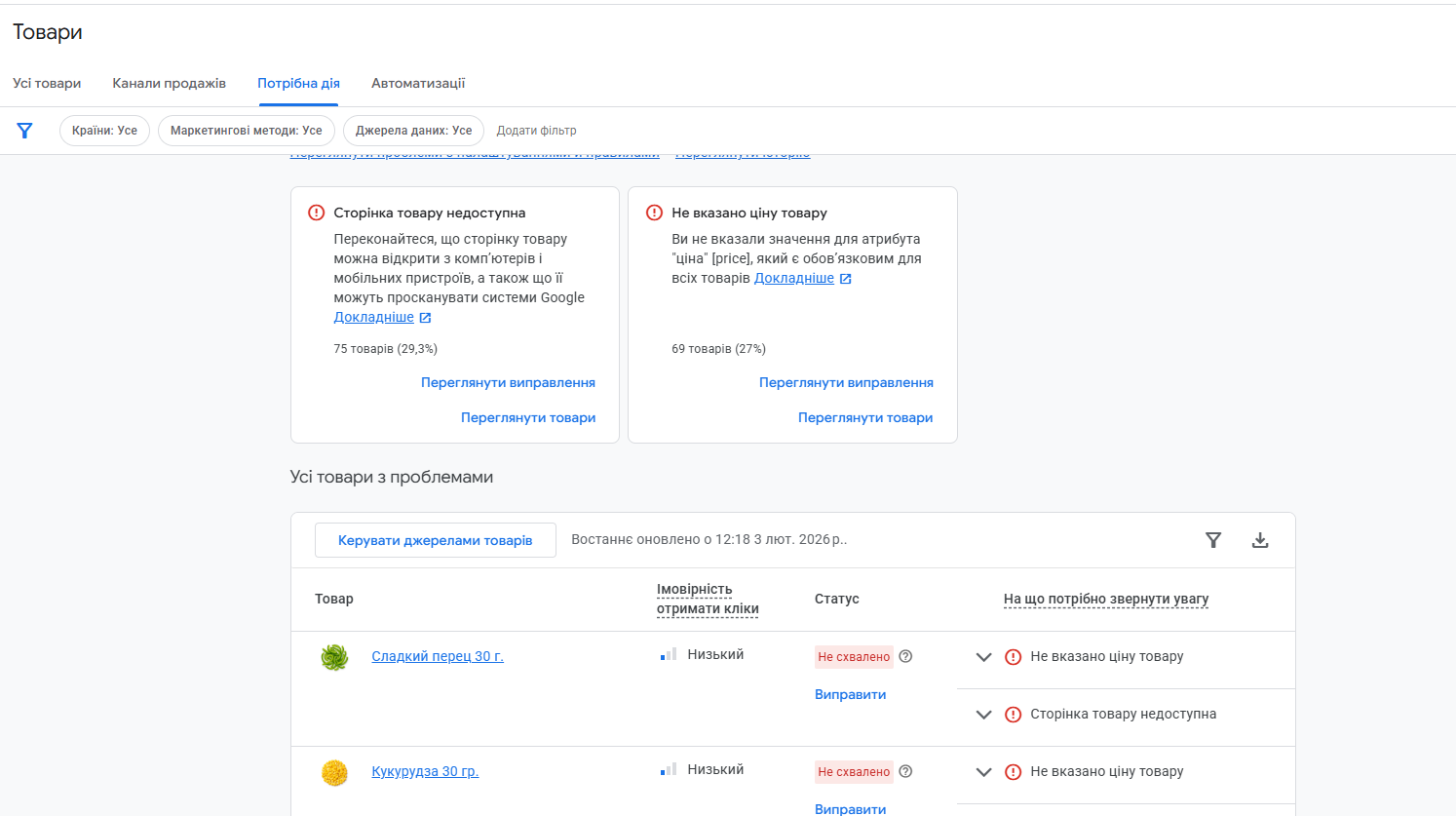Image resolution: width=1456 pixels, height=816 pixels.
Task: Click the blue filter funnel icon
Action: pyautogui.click(x=25, y=131)
